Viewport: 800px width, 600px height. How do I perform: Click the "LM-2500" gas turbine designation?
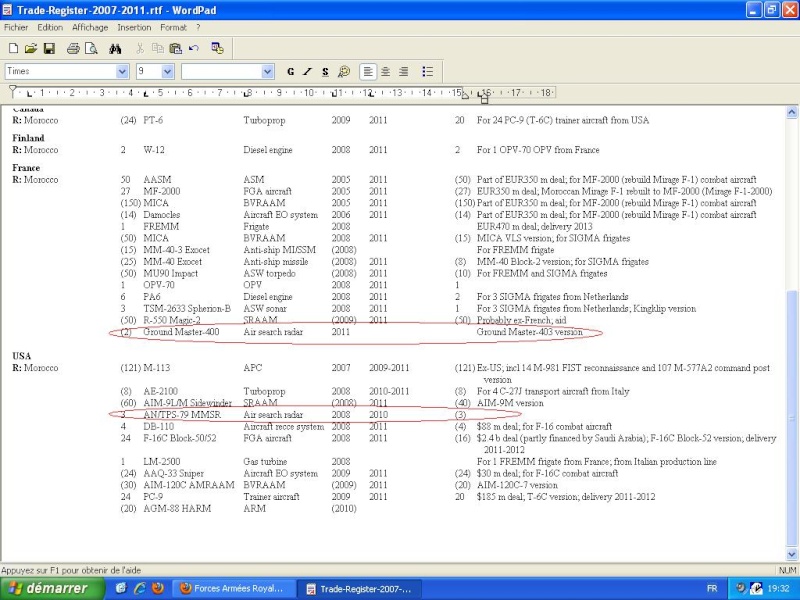tap(162, 461)
